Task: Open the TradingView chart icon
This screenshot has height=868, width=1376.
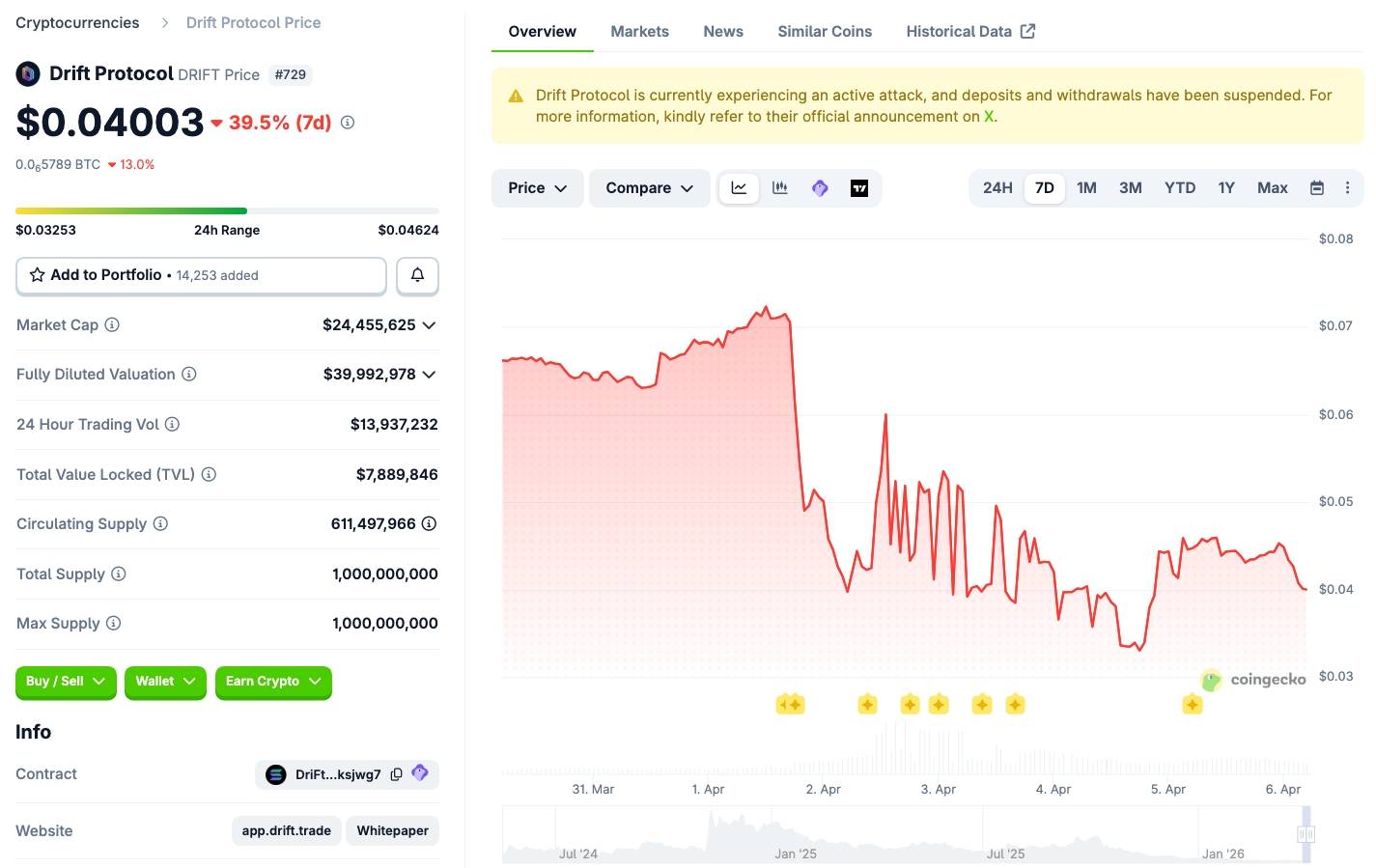Action: click(x=858, y=188)
